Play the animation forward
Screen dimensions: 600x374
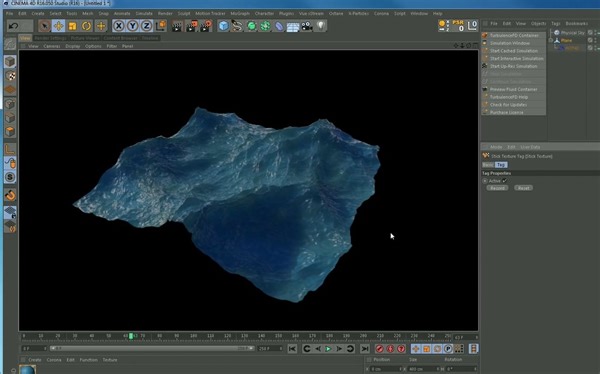(x=328, y=349)
